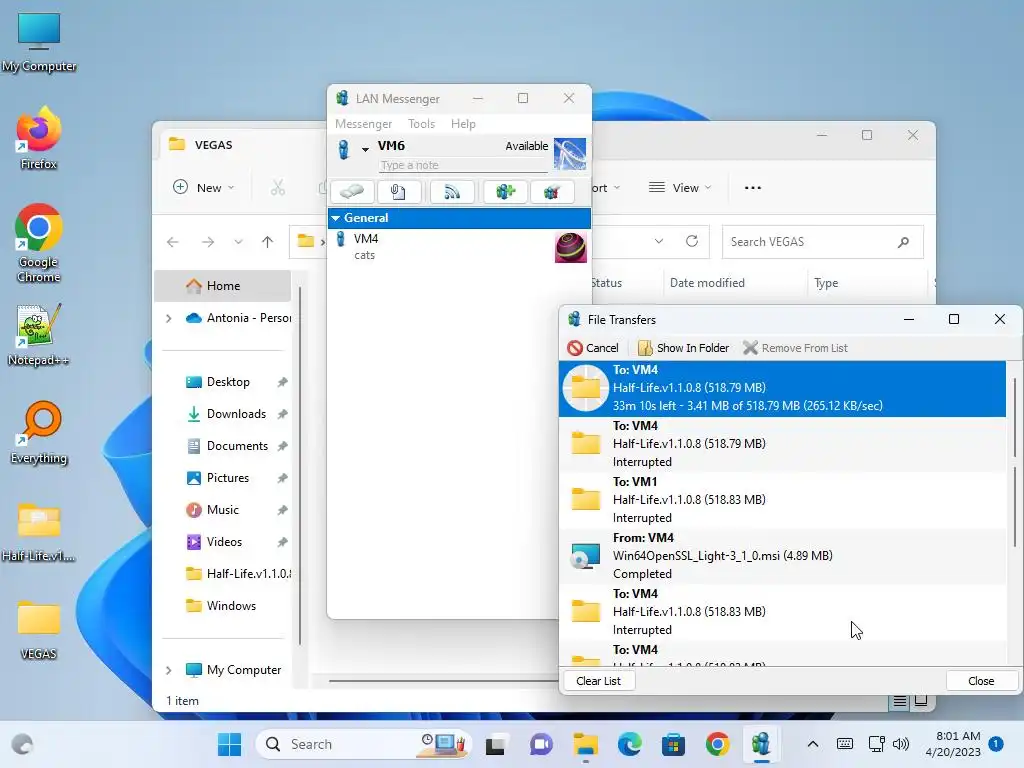Image resolution: width=1024 pixels, height=768 pixels.
Task: Click Remove From List in File Transfers
Action: (x=795, y=348)
